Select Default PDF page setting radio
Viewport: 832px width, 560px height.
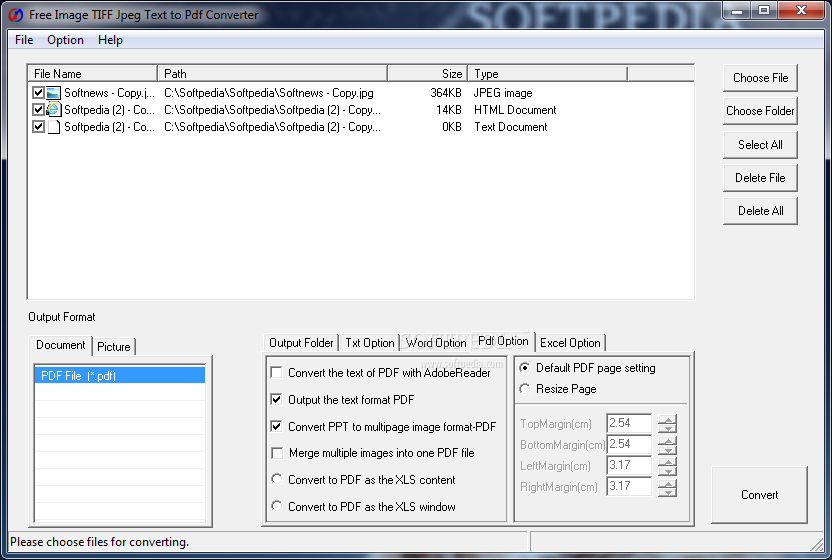525,368
